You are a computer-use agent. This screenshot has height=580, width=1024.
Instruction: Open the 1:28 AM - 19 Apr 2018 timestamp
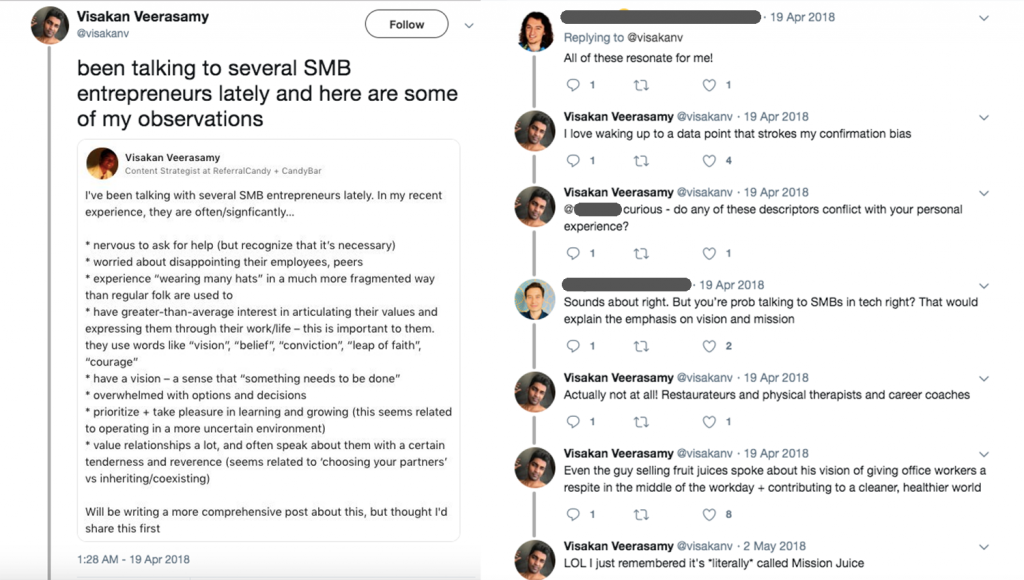pos(133,560)
